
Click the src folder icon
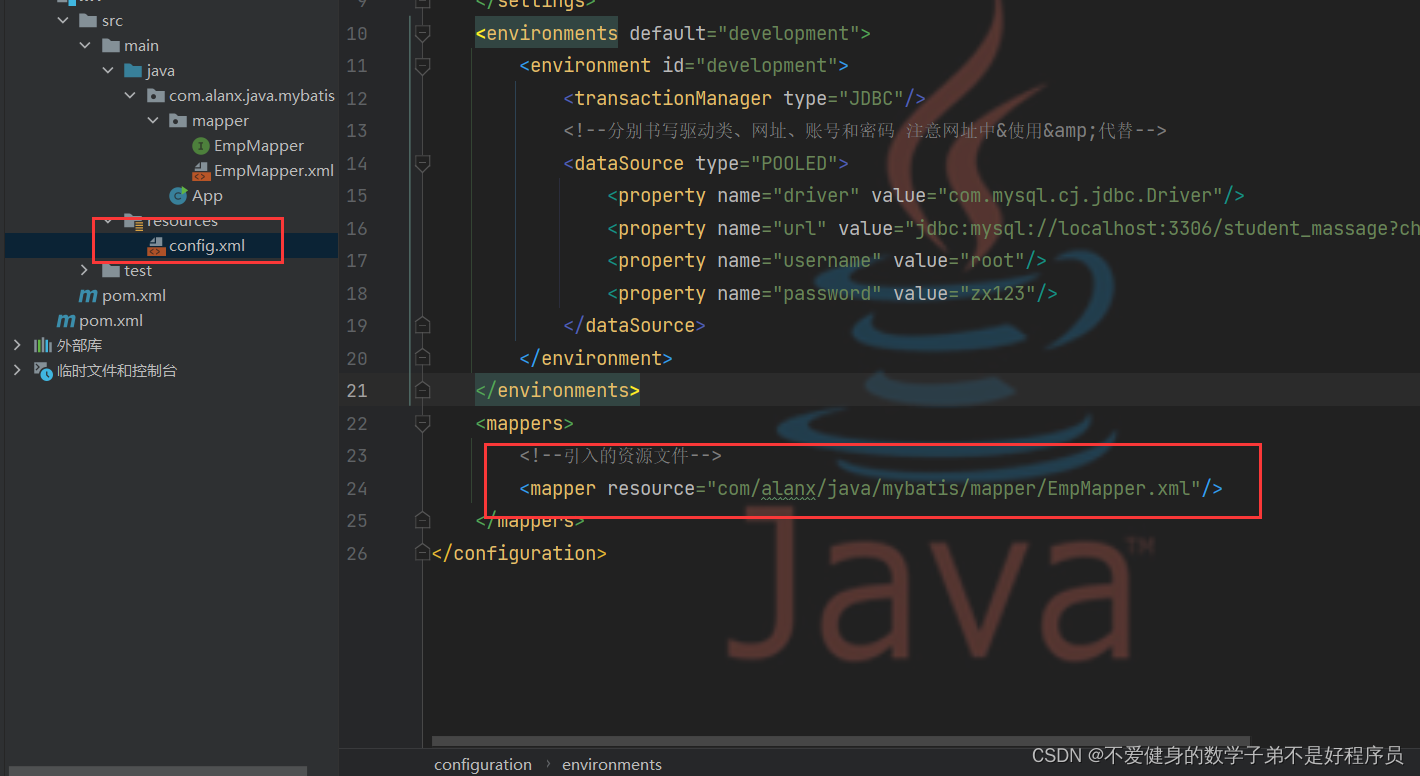point(87,21)
